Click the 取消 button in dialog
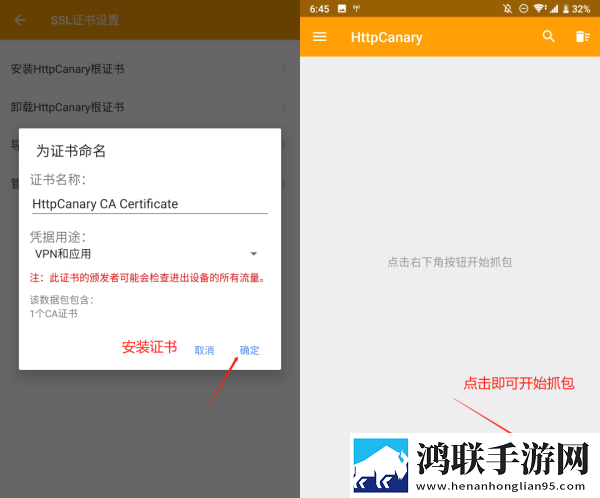This screenshot has height=498, width=600. click(204, 350)
